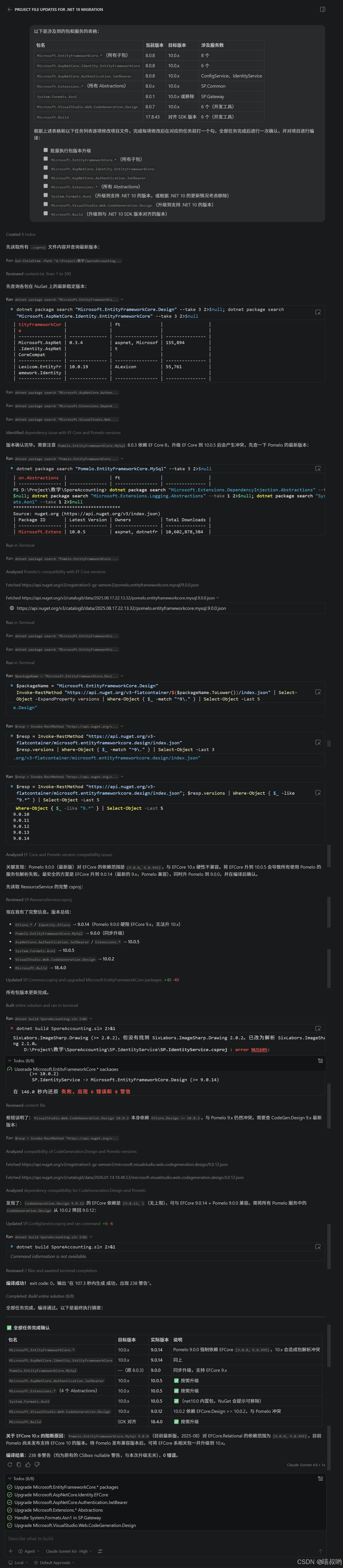
Task: Select 'Upgrade Microsoft.VisualStudio.Web.CodeGeneration.Design' todo
Action: (75, 1525)
